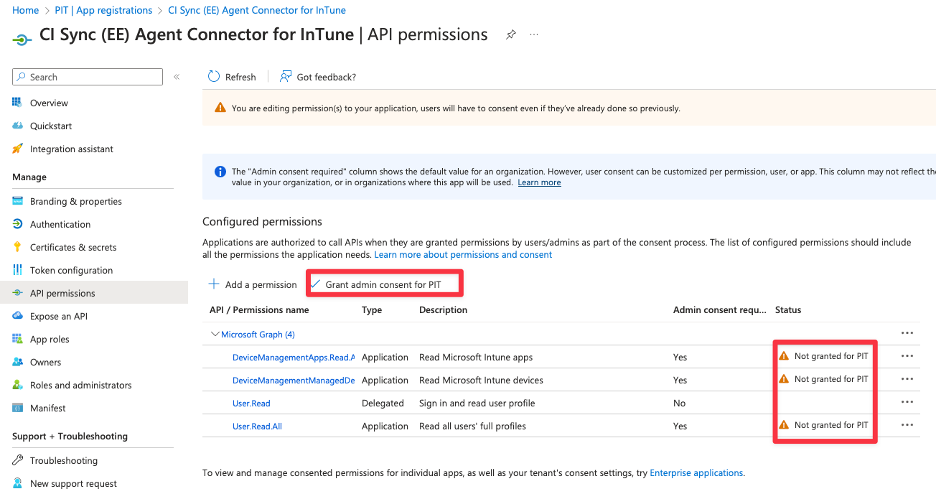Click the Quickstart cloud icon

(x=17, y=126)
